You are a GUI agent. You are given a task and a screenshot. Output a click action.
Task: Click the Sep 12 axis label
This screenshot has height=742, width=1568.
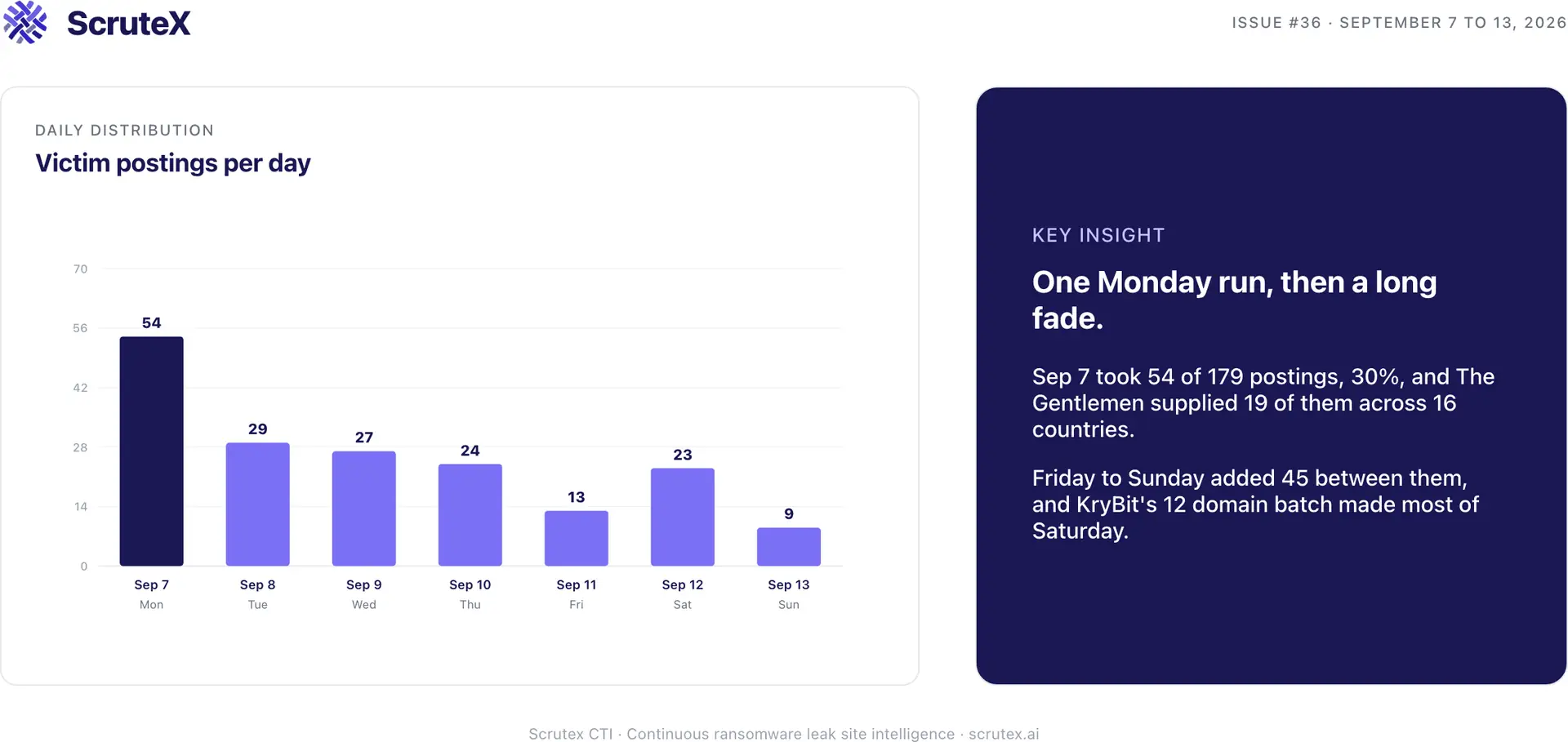tap(682, 584)
